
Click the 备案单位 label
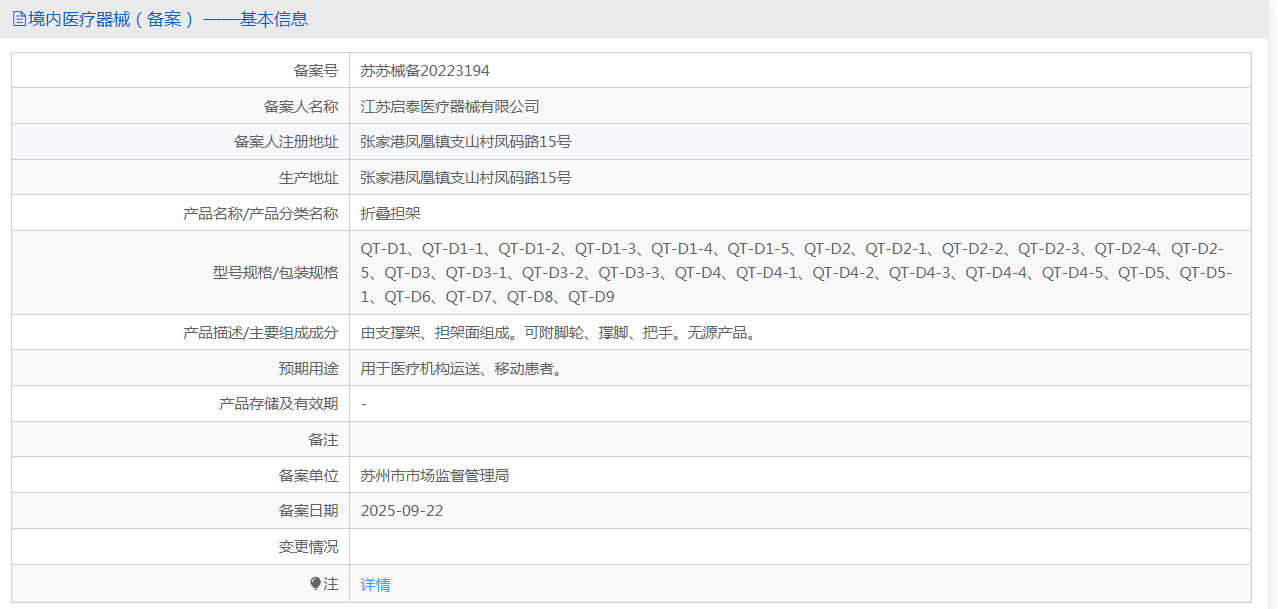308,476
